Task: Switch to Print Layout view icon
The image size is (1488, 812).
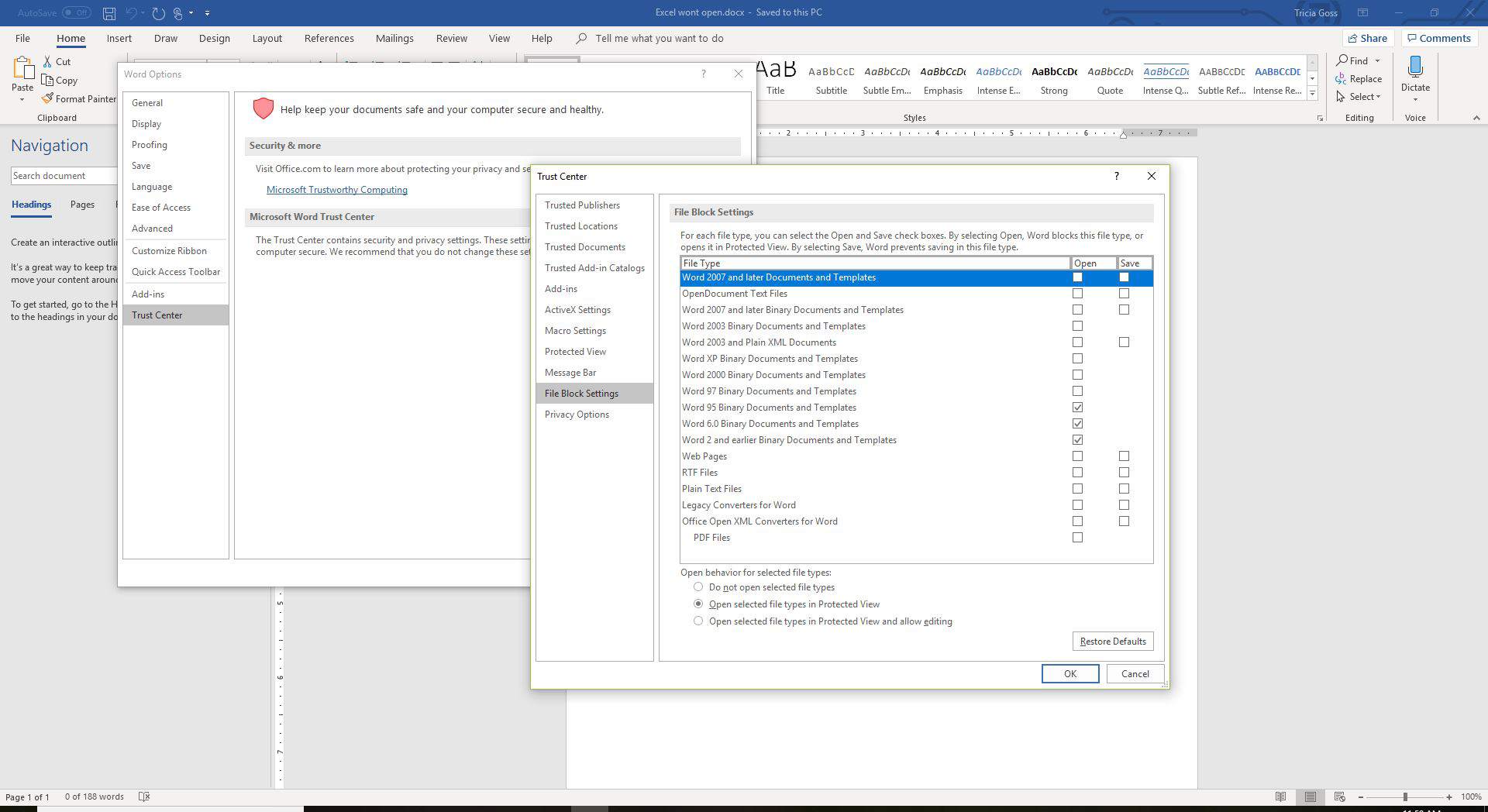Action: tap(1310, 797)
